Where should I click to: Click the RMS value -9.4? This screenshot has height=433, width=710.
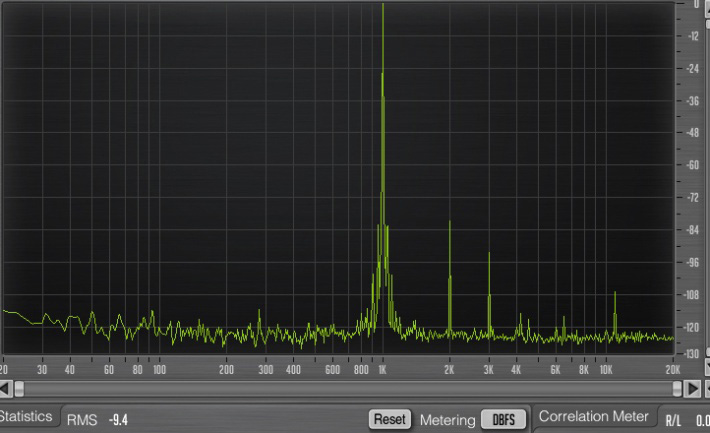pyautogui.click(x=118, y=420)
